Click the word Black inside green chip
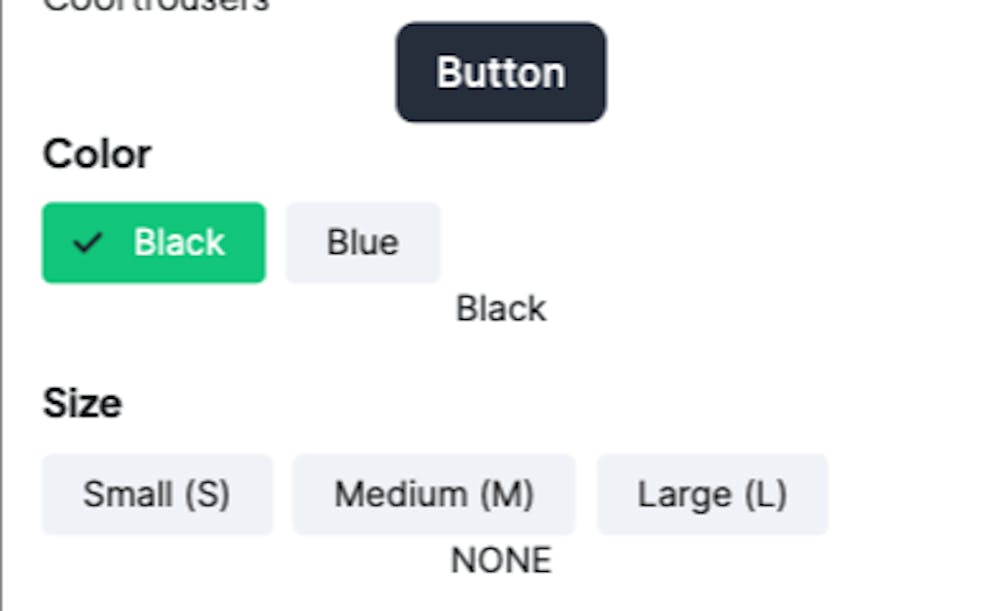The height and width of the screenshot is (611, 1000). (x=179, y=242)
